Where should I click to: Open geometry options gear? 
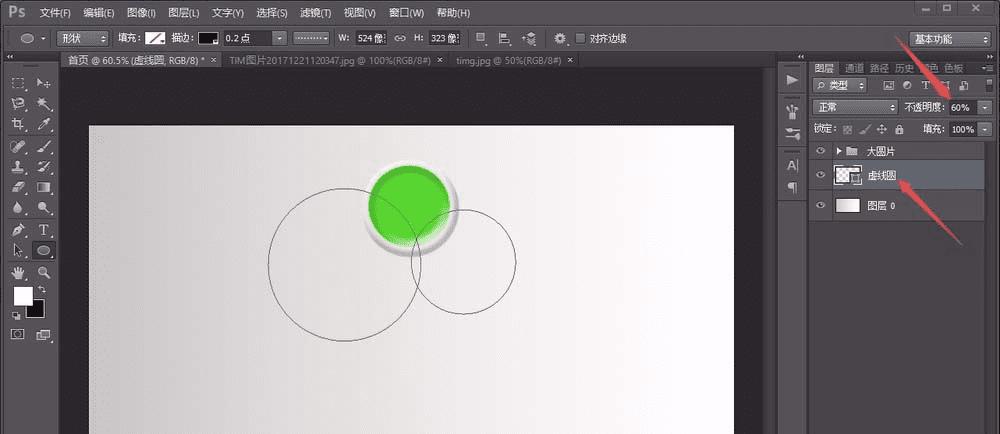pos(560,38)
